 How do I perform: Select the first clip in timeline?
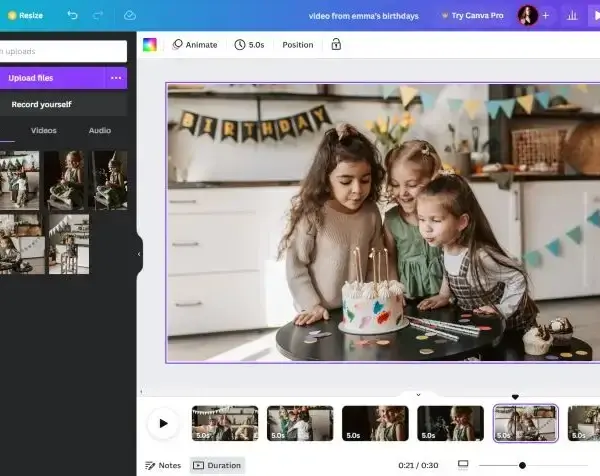pos(225,423)
